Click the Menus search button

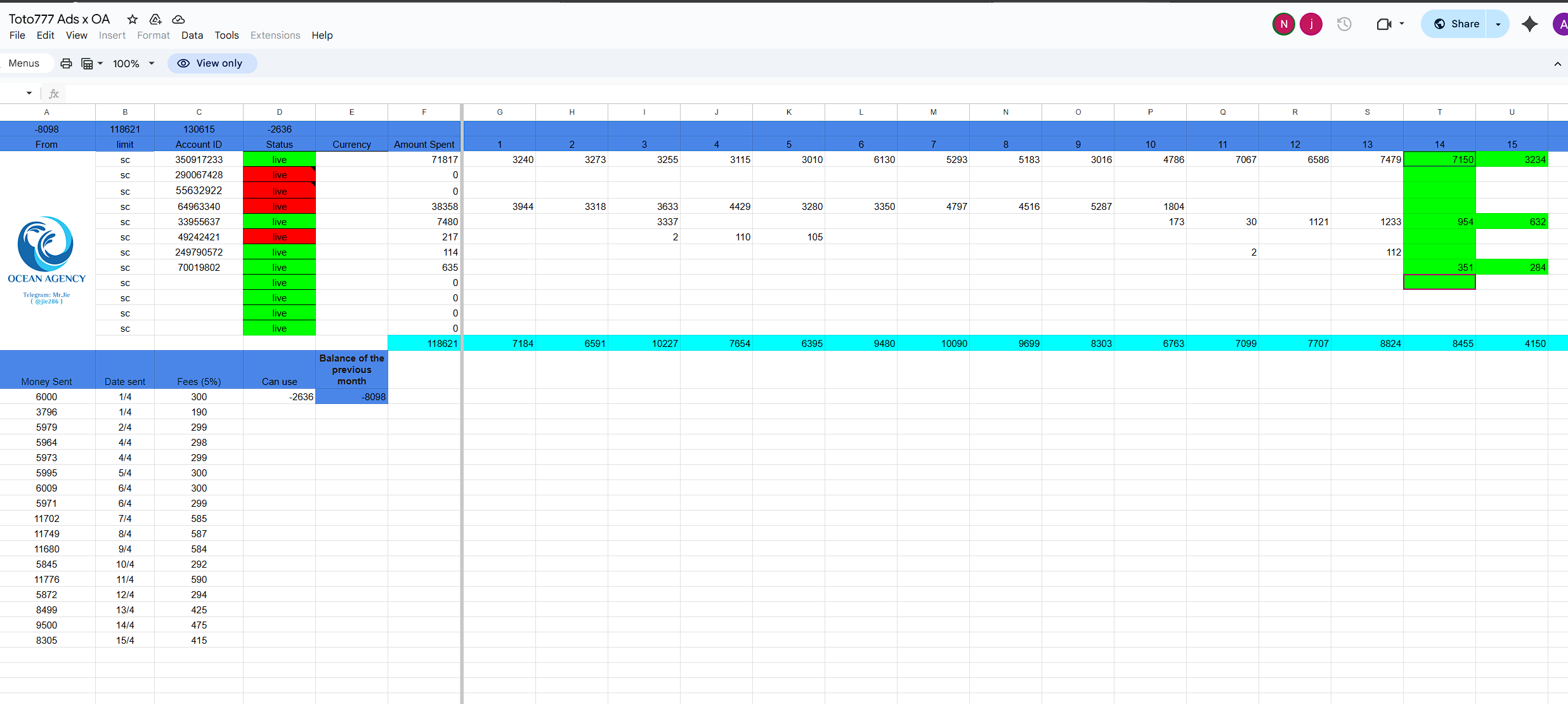24,63
